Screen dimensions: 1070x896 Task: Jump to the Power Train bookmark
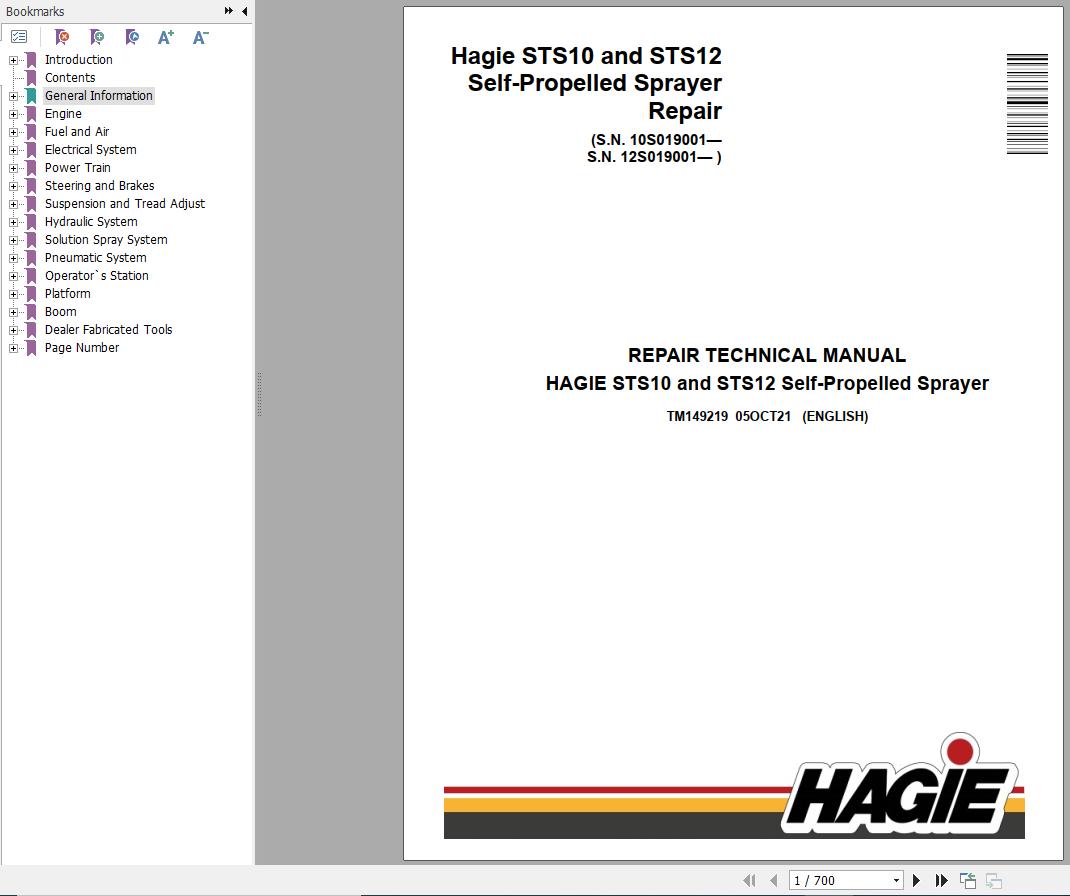77,168
